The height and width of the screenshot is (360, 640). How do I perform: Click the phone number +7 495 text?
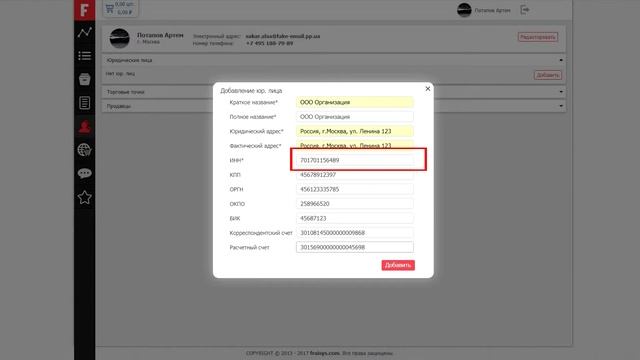269,43
